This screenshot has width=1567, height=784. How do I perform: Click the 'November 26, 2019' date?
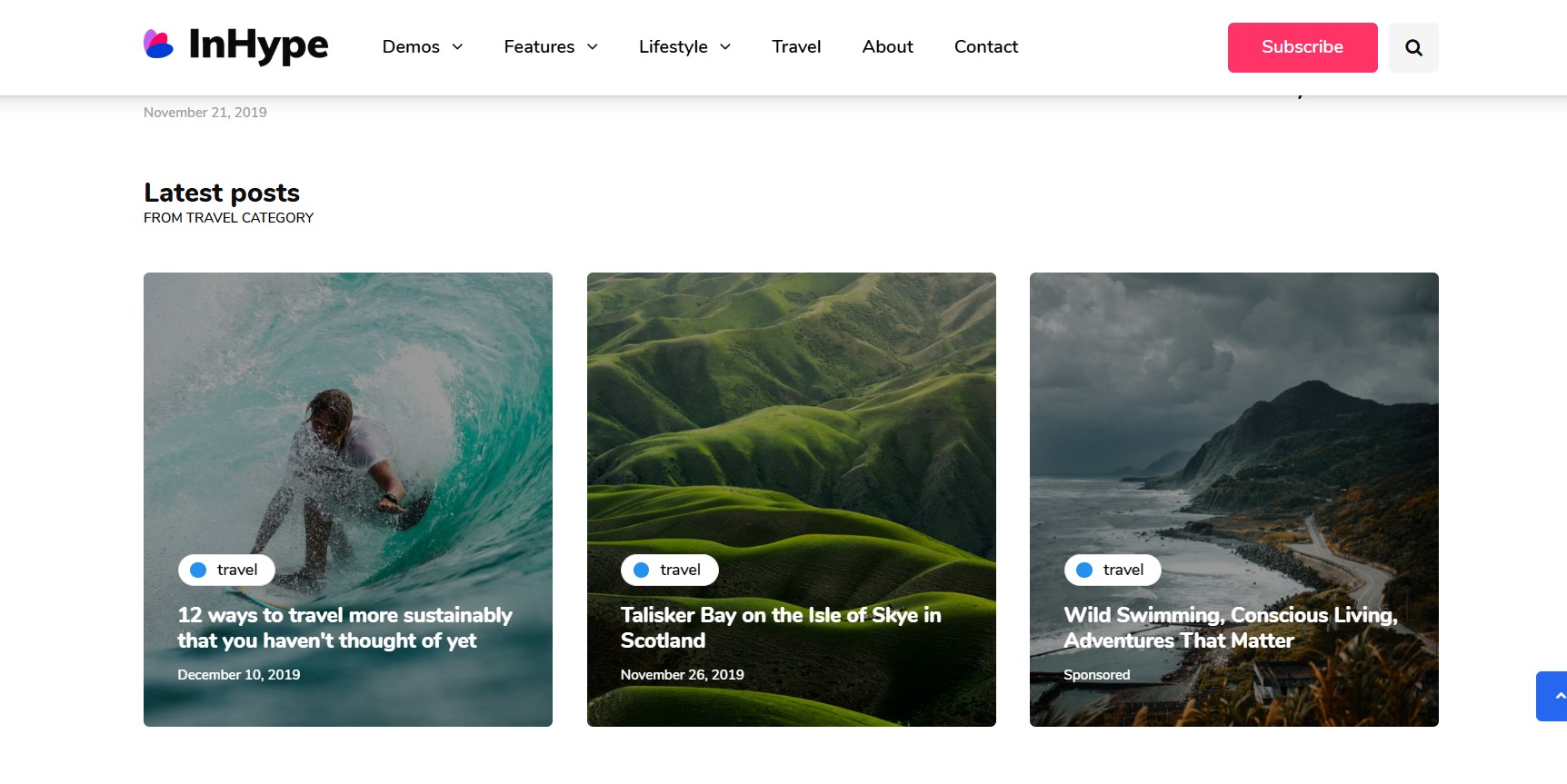683,675
